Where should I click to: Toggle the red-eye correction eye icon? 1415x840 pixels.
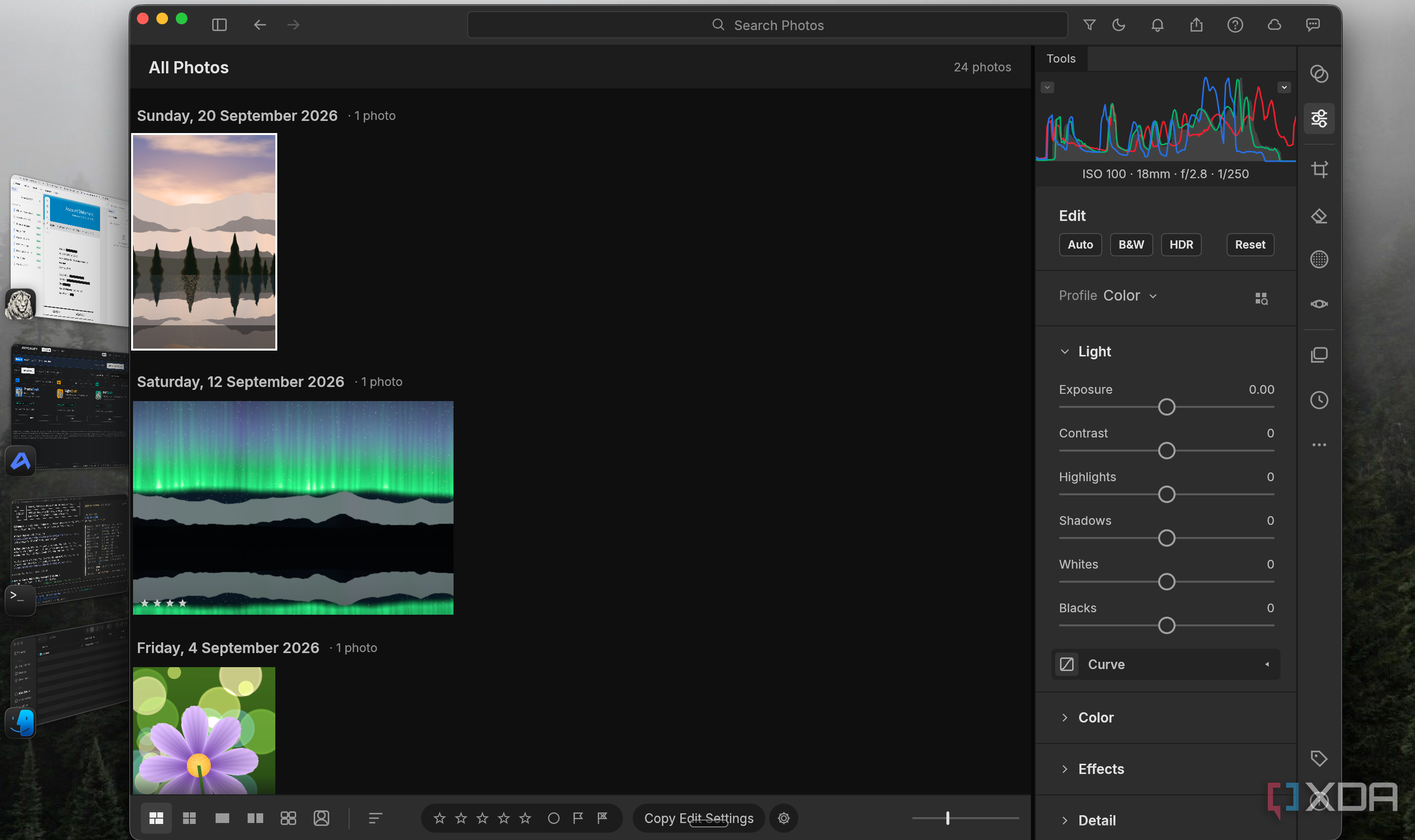point(1319,304)
